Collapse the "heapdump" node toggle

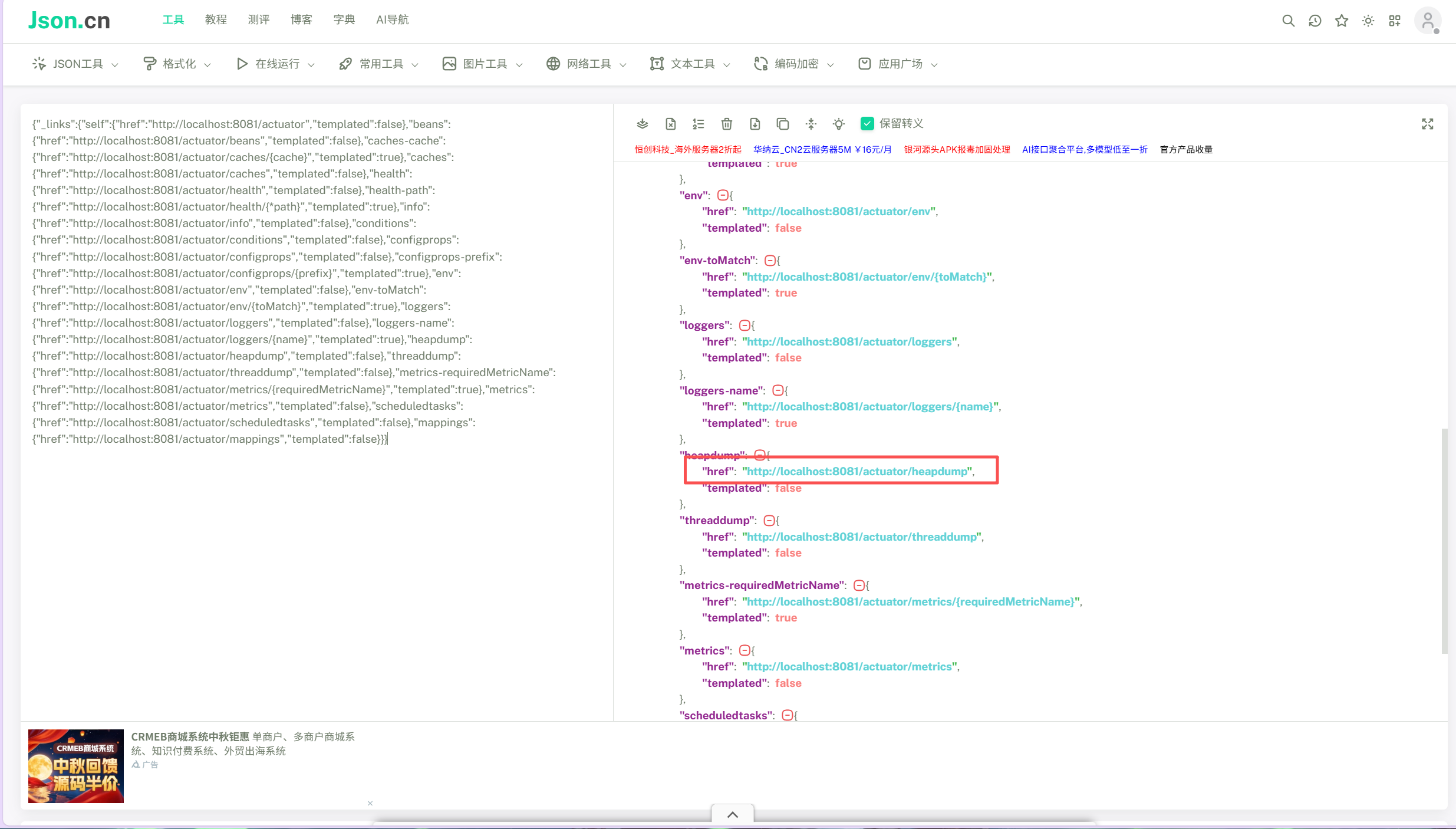coord(759,455)
